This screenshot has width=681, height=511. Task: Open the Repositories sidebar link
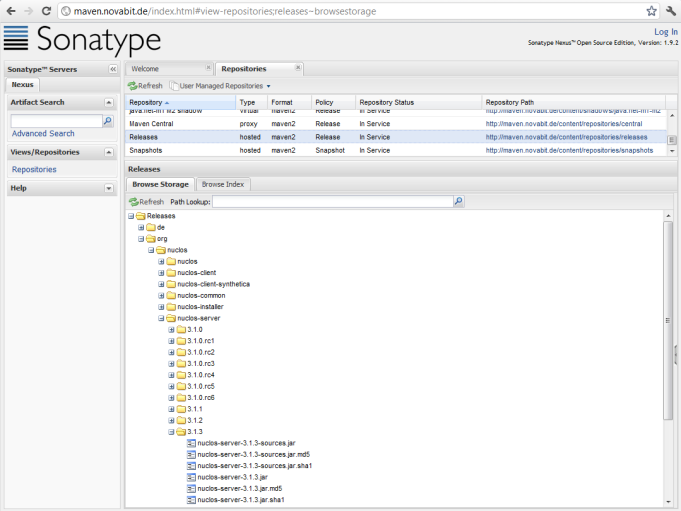click(x=34, y=169)
